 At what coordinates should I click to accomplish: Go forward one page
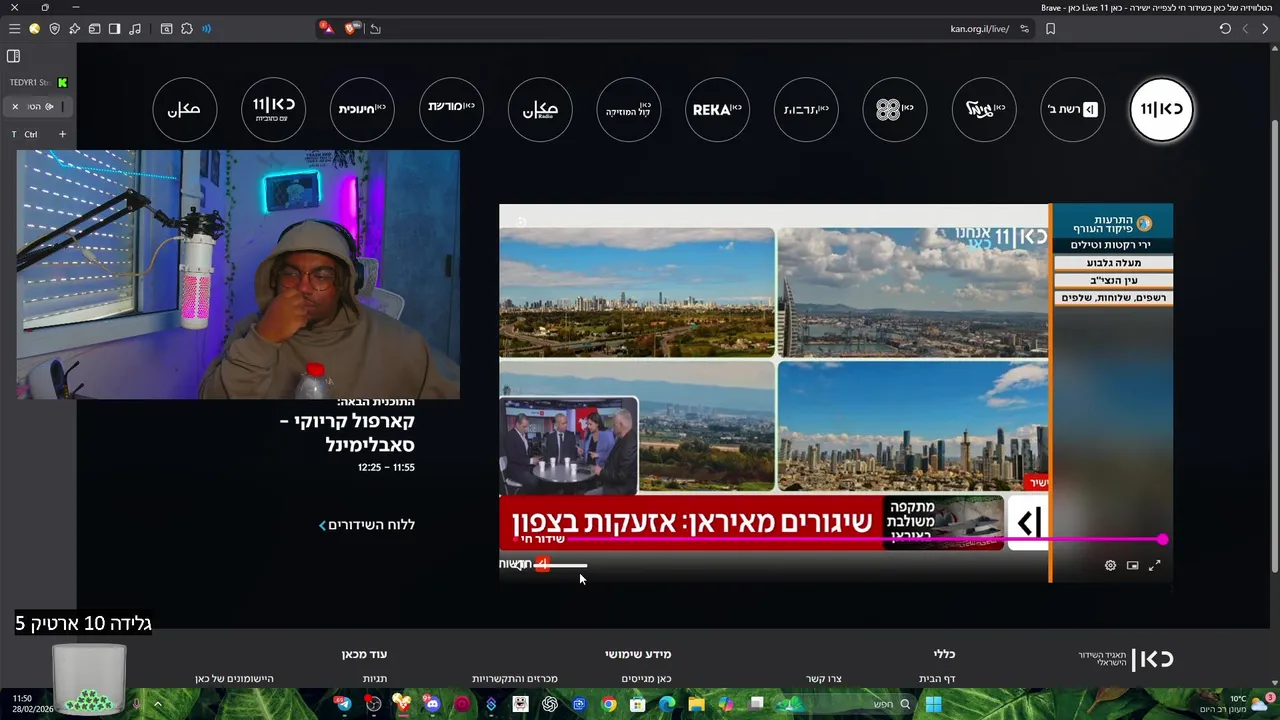point(1245,29)
